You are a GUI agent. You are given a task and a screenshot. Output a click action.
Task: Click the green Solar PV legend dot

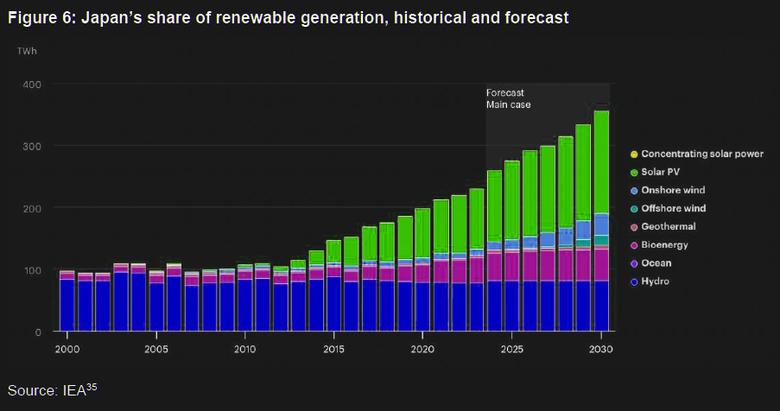[634, 173]
